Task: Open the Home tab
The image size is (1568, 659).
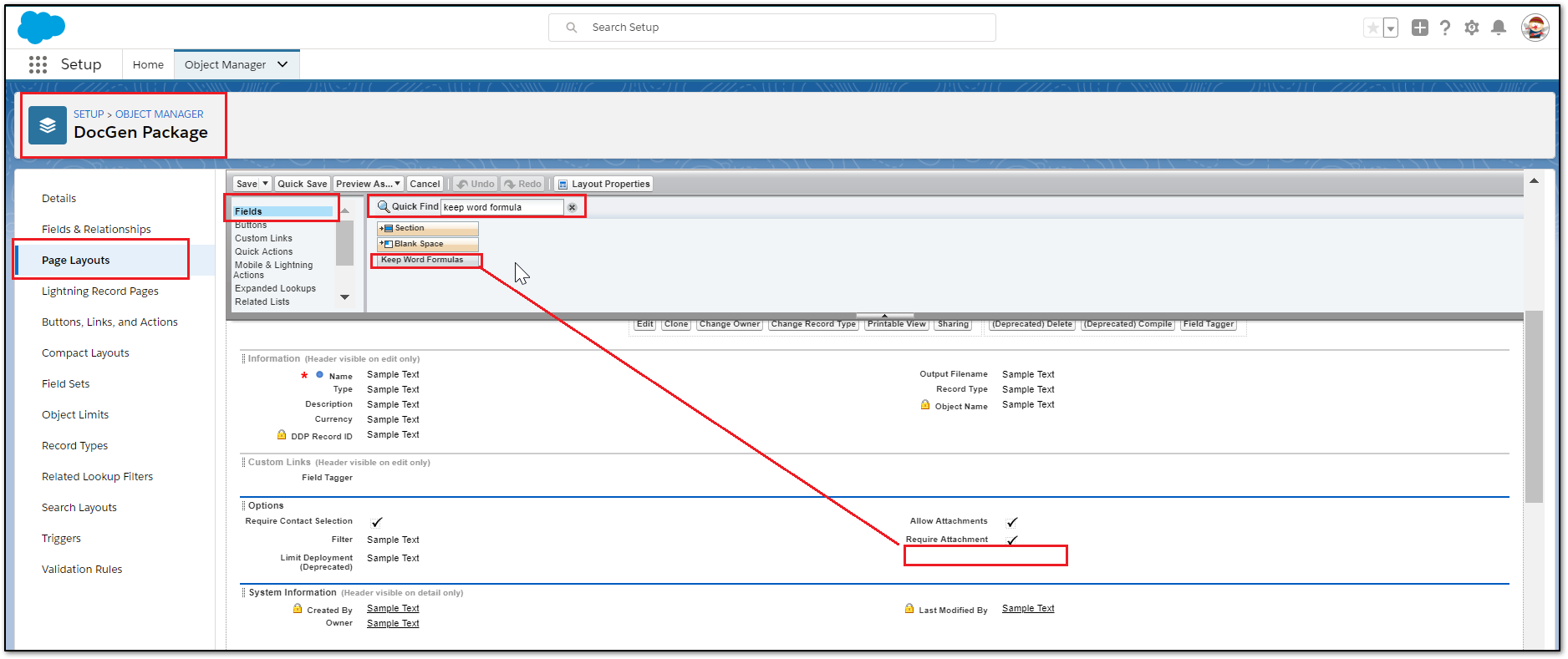Action: (148, 64)
